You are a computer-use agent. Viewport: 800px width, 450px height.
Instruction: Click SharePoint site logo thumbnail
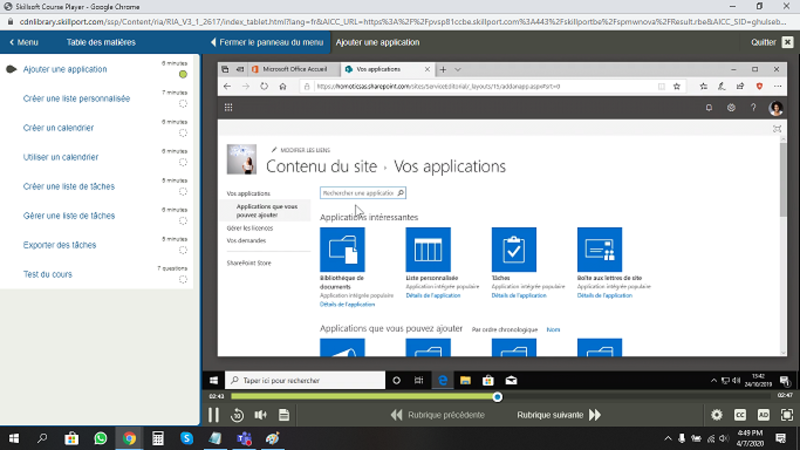pos(241,159)
